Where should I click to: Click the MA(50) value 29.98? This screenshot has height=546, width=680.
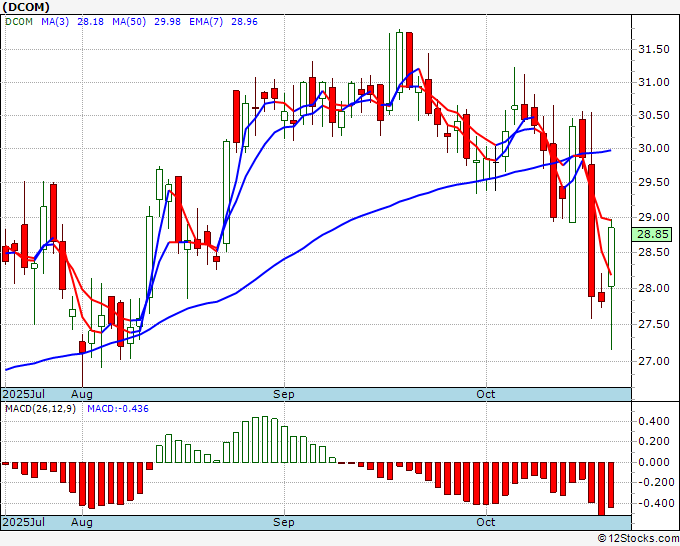(167, 22)
